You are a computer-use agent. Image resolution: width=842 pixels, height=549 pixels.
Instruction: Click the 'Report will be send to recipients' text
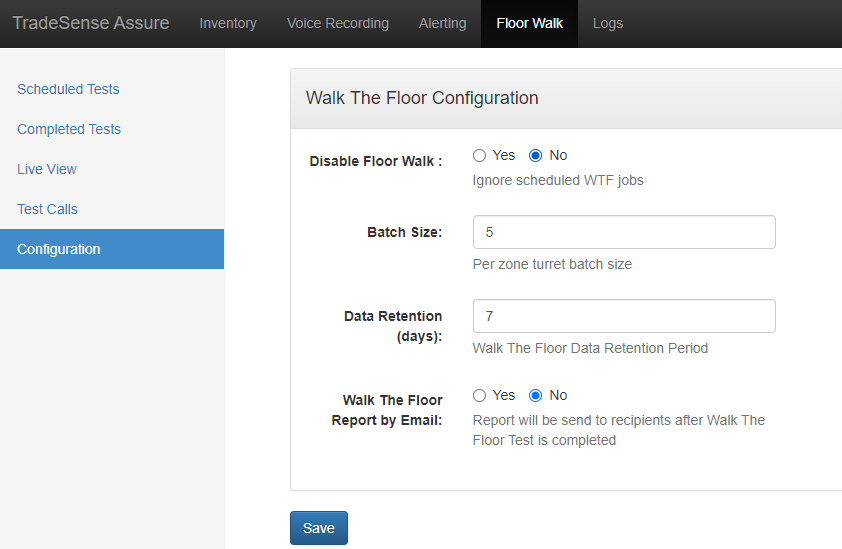pos(619,430)
